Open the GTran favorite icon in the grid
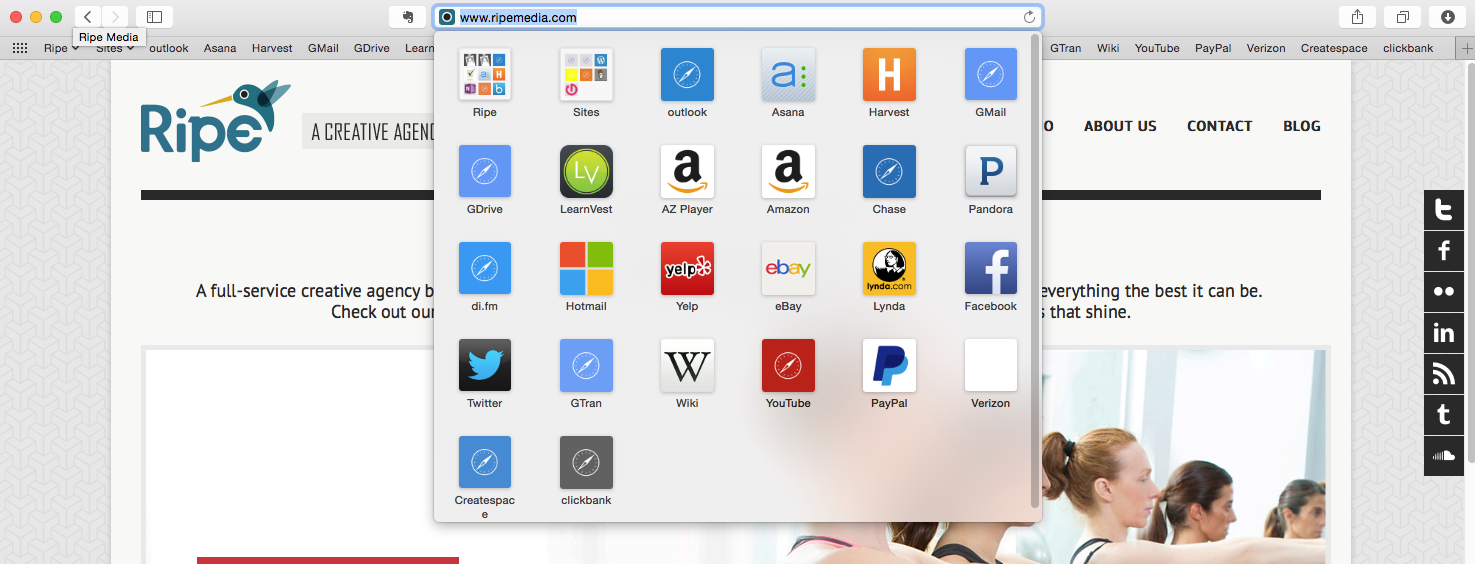This screenshot has width=1475, height=564. click(x=586, y=365)
